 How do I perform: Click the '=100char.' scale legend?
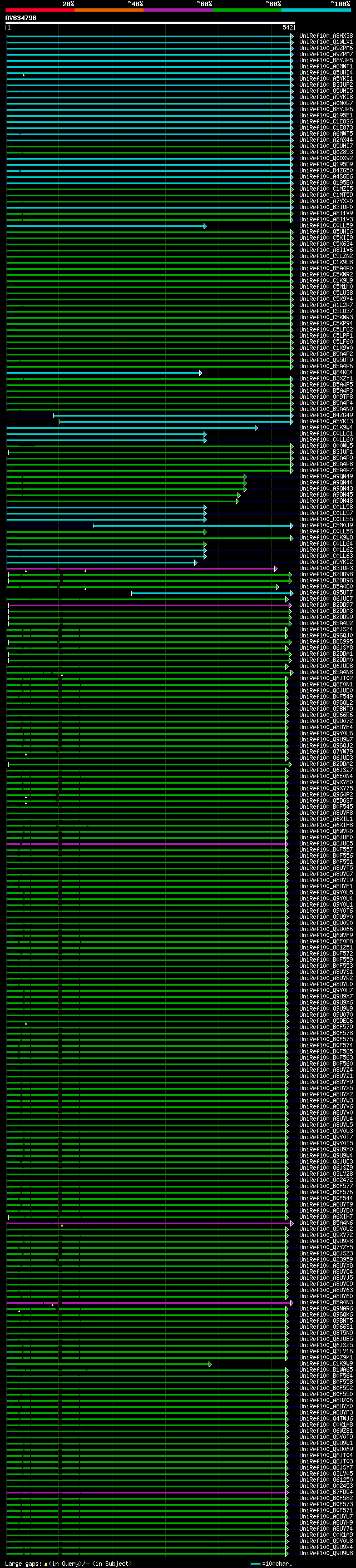276,1564
